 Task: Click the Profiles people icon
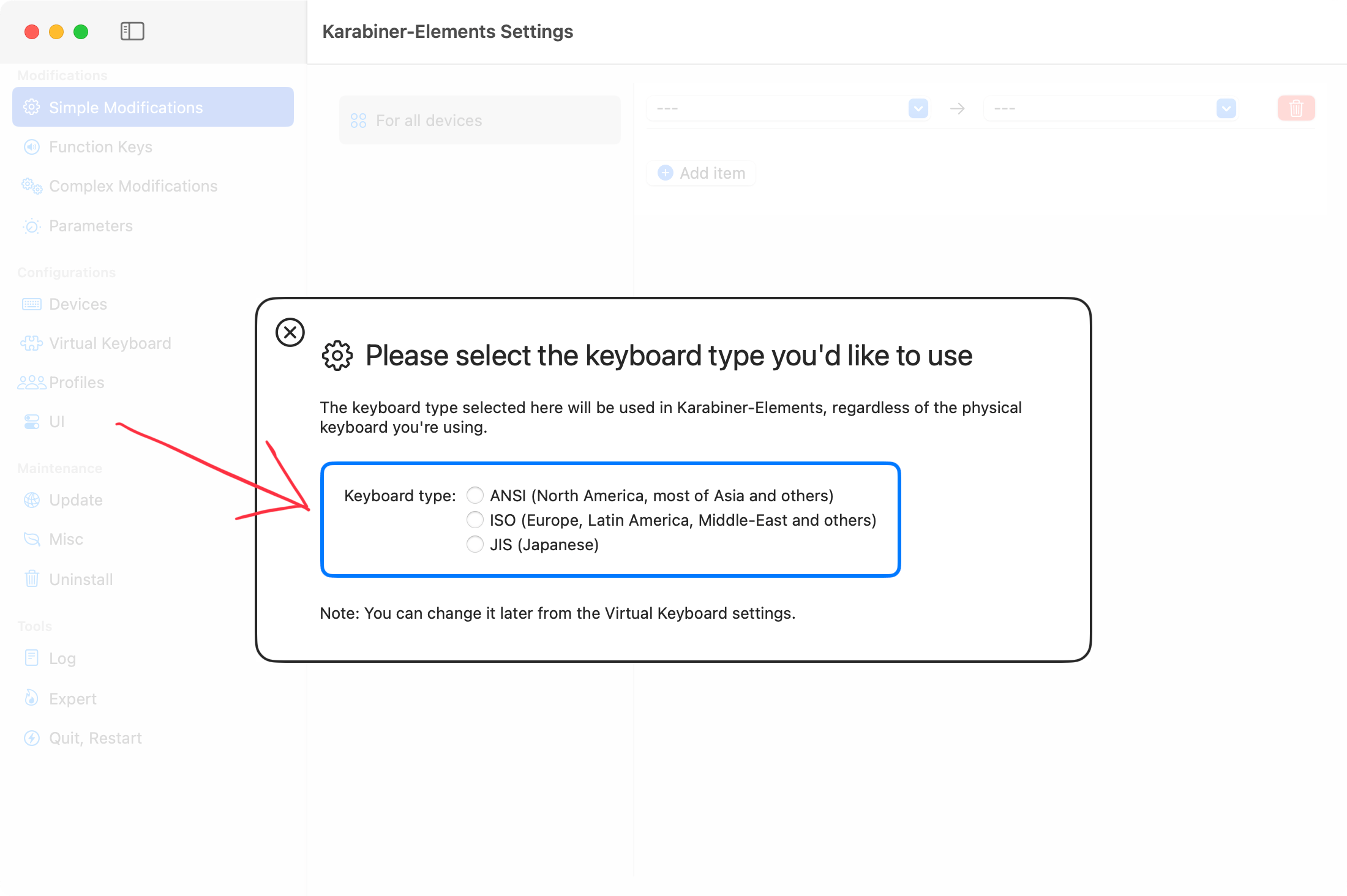click(x=32, y=383)
